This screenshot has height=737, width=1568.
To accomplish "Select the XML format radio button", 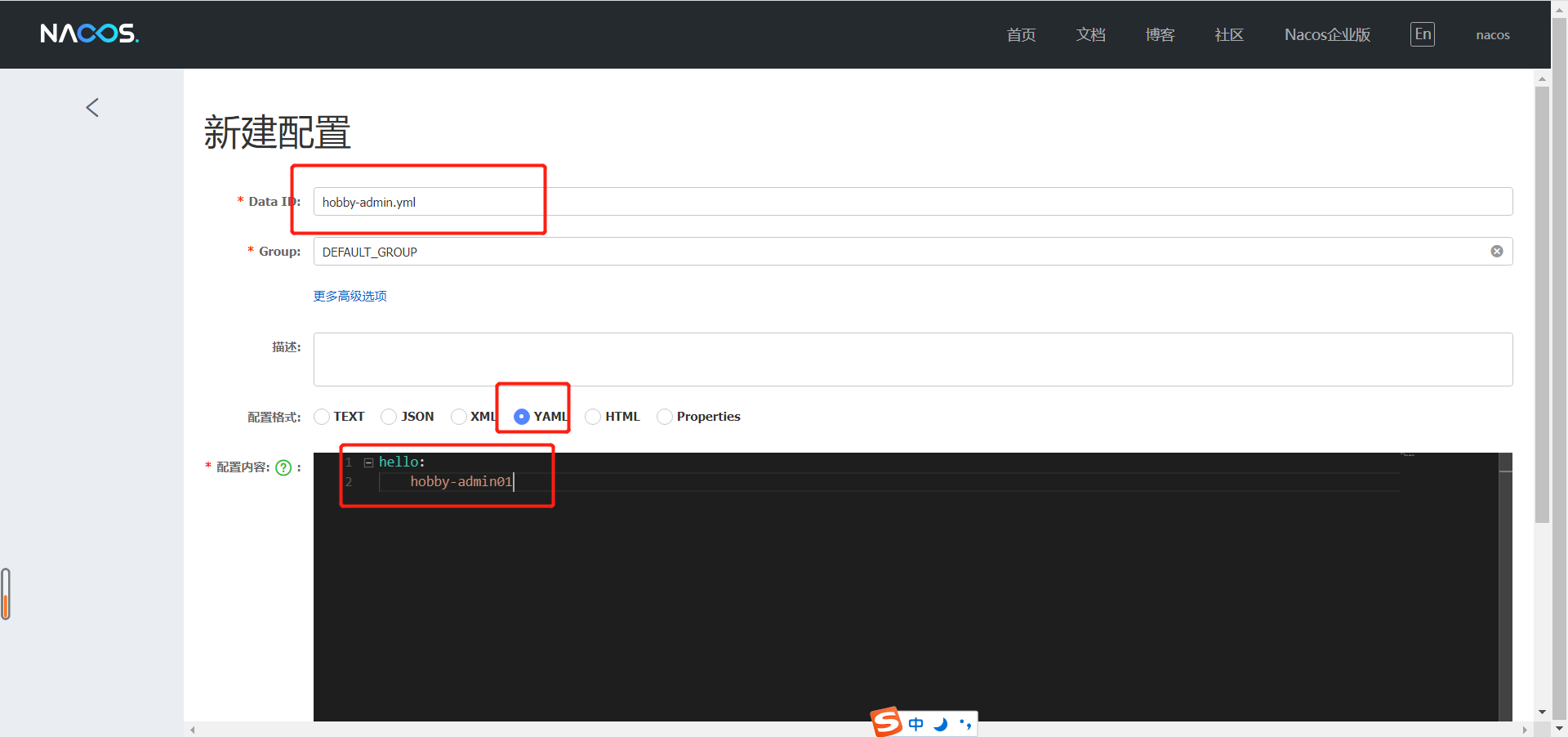I will tap(459, 417).
